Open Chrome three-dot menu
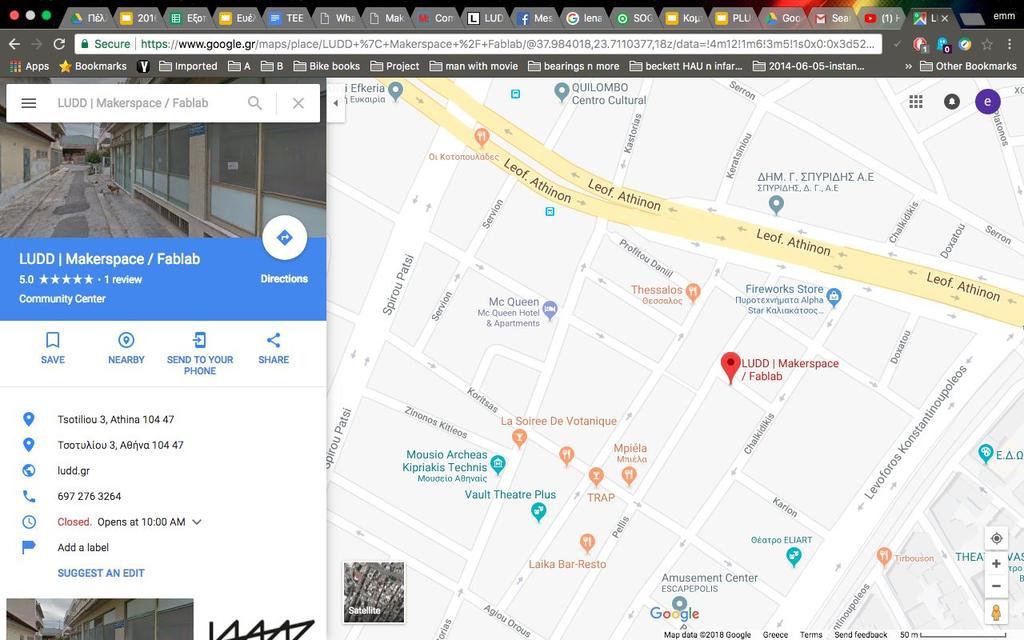Screen dimensions: 1024x640 point(1010,44)
